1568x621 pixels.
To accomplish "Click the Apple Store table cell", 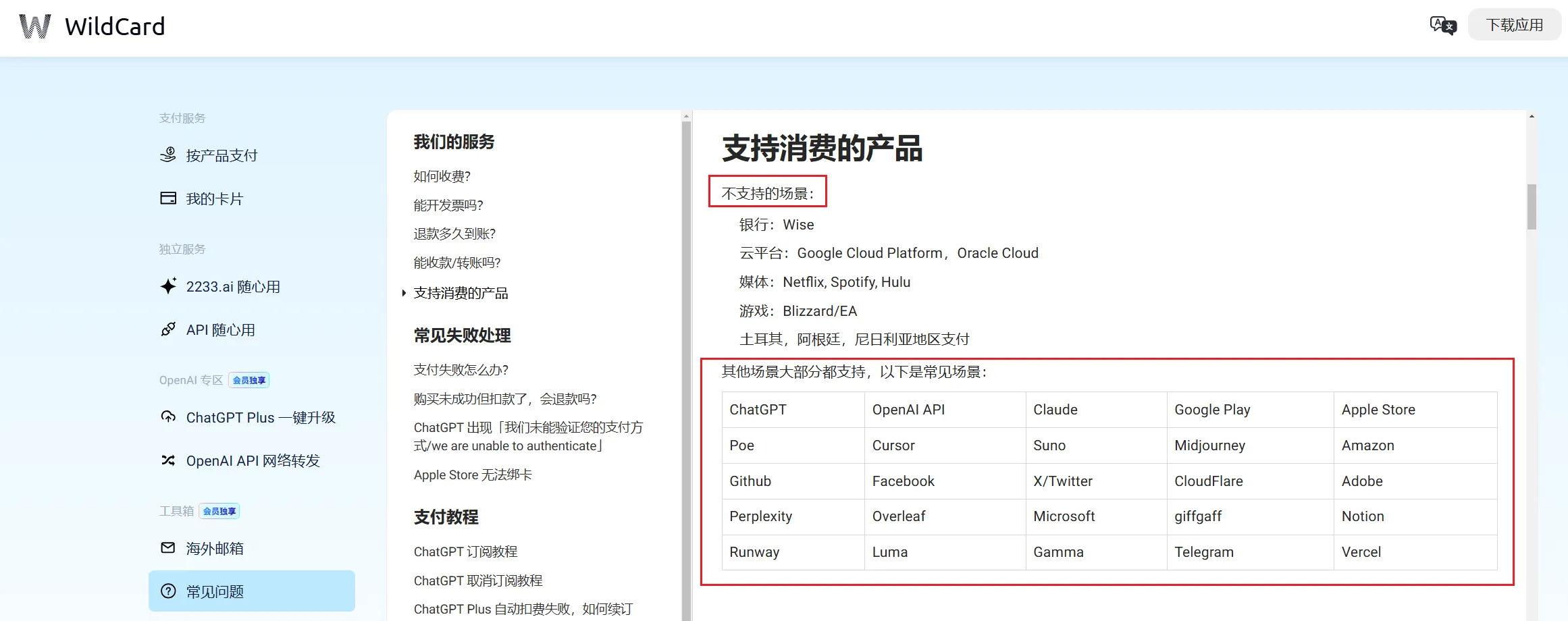I will tap(1415, 410).
